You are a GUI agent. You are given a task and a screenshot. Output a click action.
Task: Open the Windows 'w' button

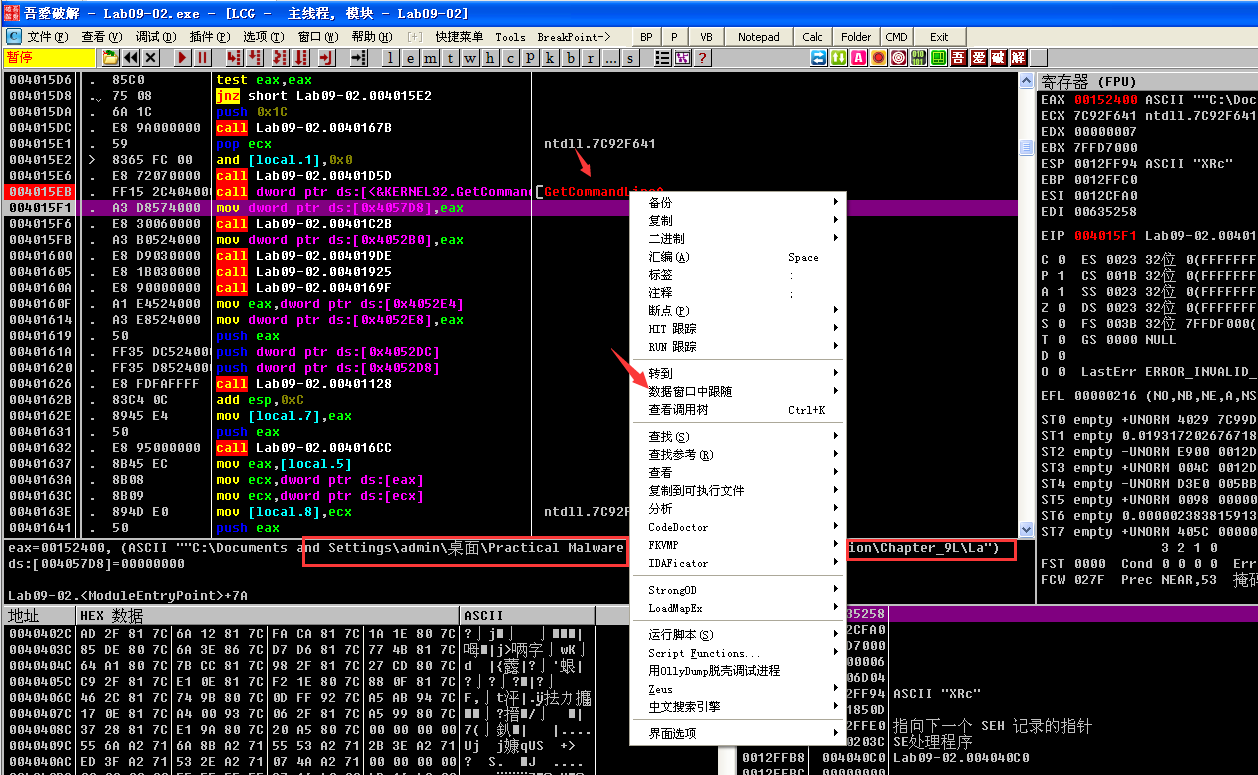(470, 58)
